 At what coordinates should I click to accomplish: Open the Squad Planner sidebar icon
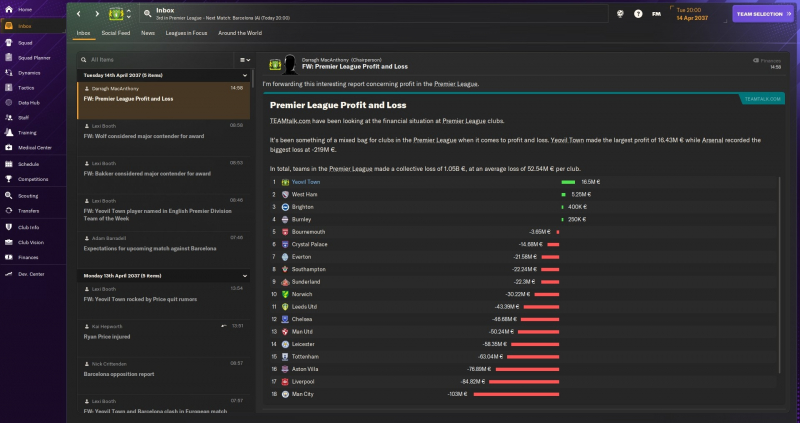pos(8,58)
